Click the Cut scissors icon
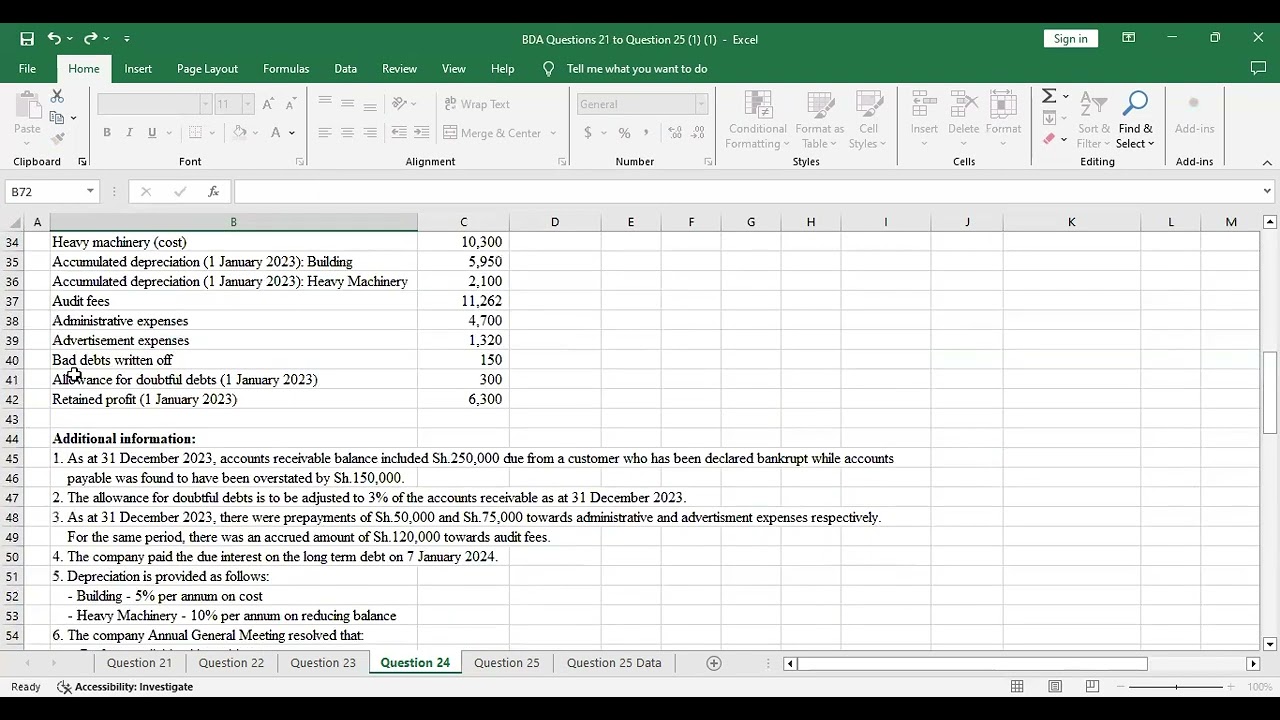Screen dimensions: 1280x720 (57, 96)
